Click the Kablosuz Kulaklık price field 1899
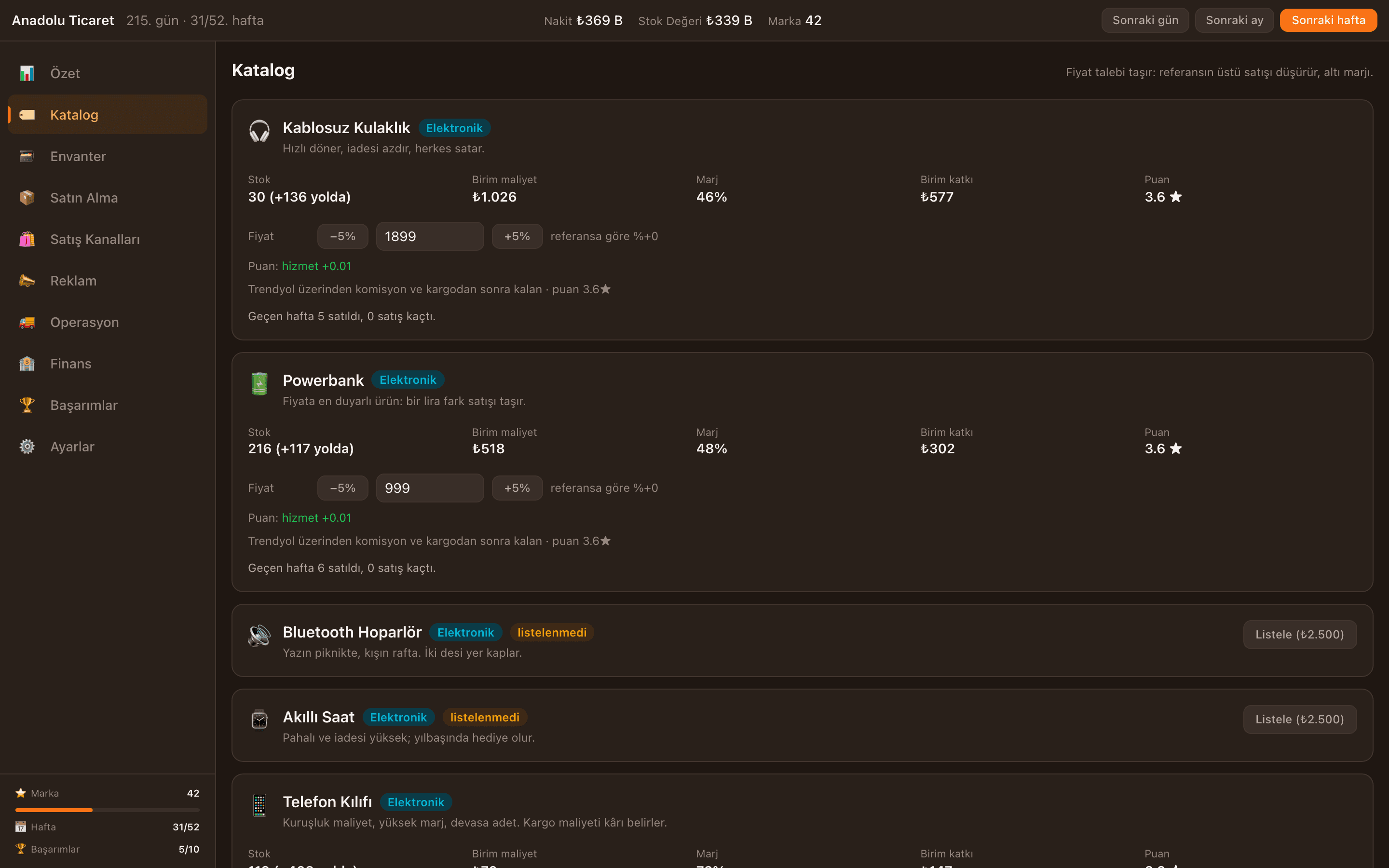Viewport: 1389px width, 868px height. click(x=430, y=236)
